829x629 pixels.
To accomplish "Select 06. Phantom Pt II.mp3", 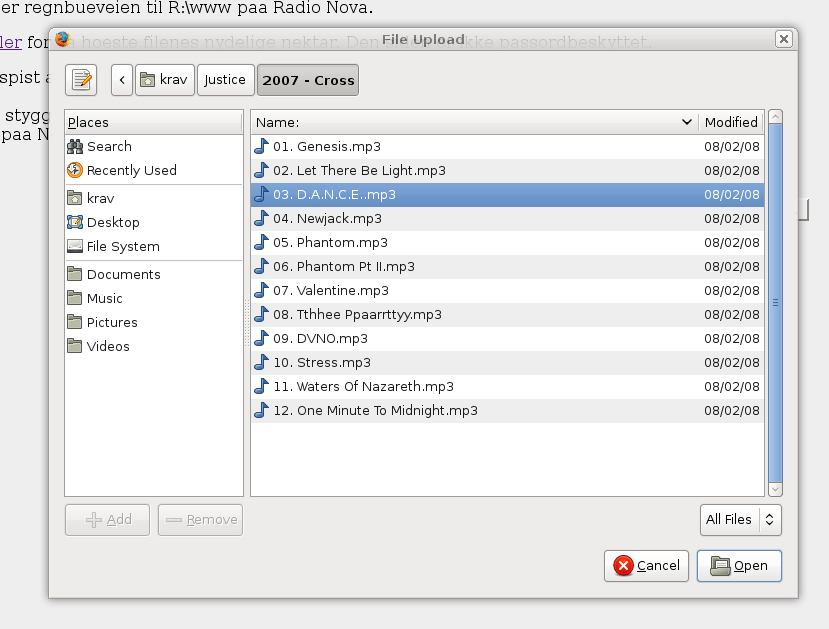I will pyautogui.click(x=508, y=266).
